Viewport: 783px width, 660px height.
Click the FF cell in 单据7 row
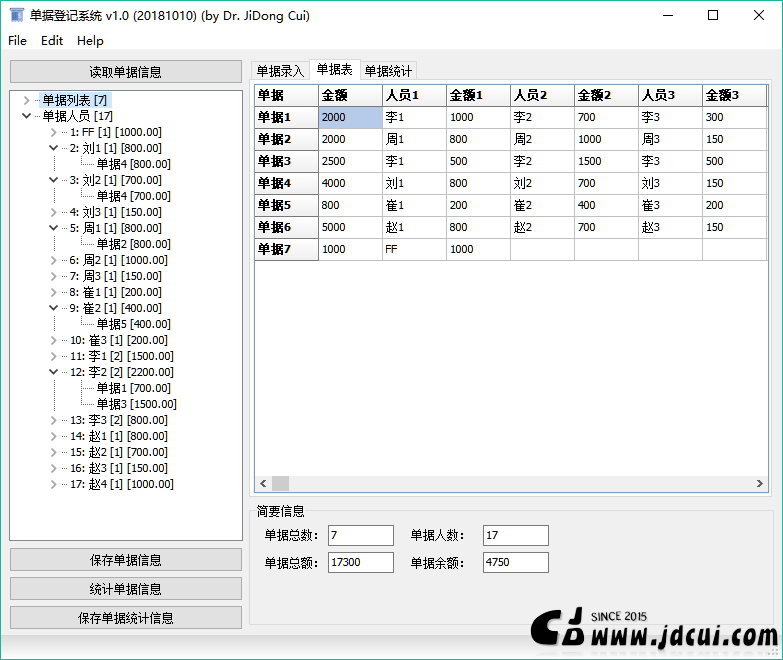pos(414,249)
